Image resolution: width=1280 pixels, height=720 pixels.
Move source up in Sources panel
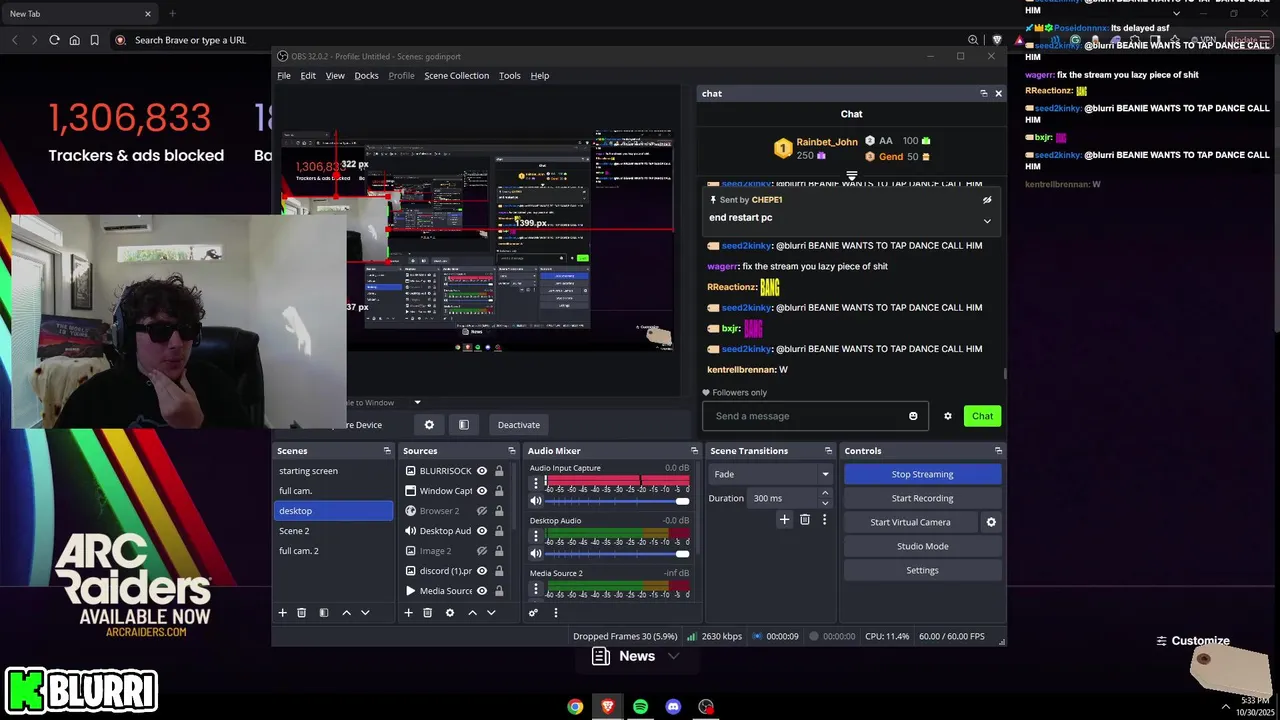point(472,612)
